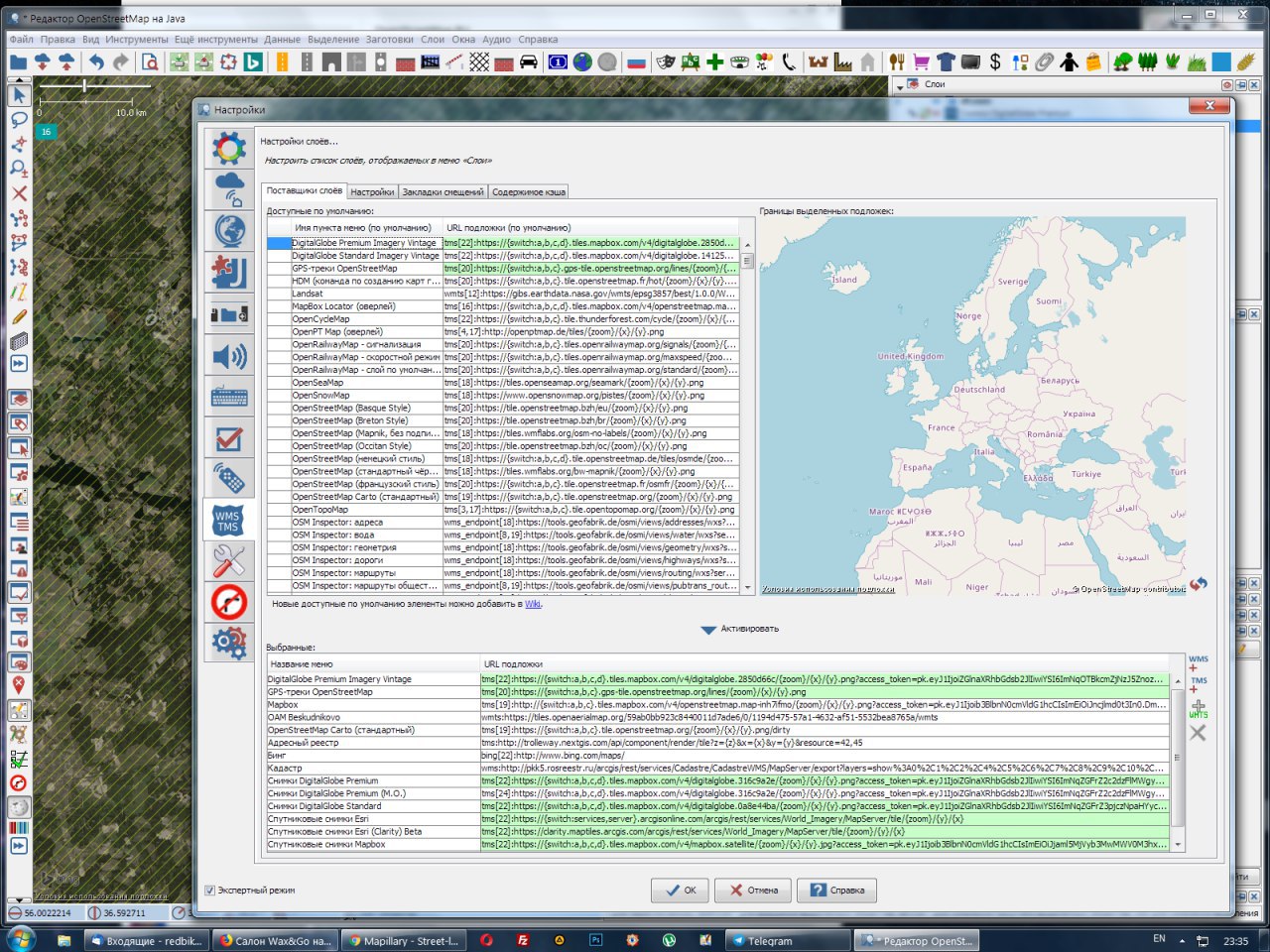Open the Wiki link
This screenshot has width=1270, height=952.
point(533,604)
